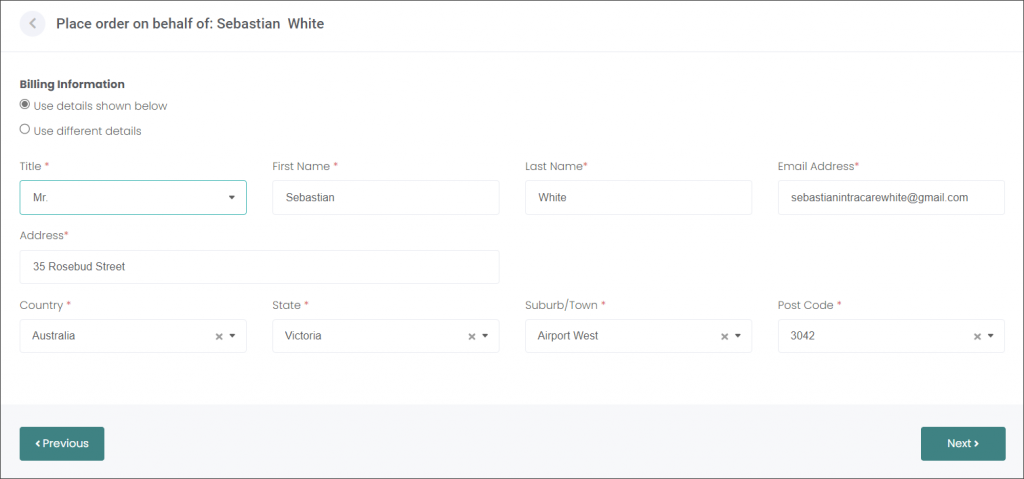Clear the Country selection with its x icon
The image size is (1024, 479).
[x=219, y=337]
